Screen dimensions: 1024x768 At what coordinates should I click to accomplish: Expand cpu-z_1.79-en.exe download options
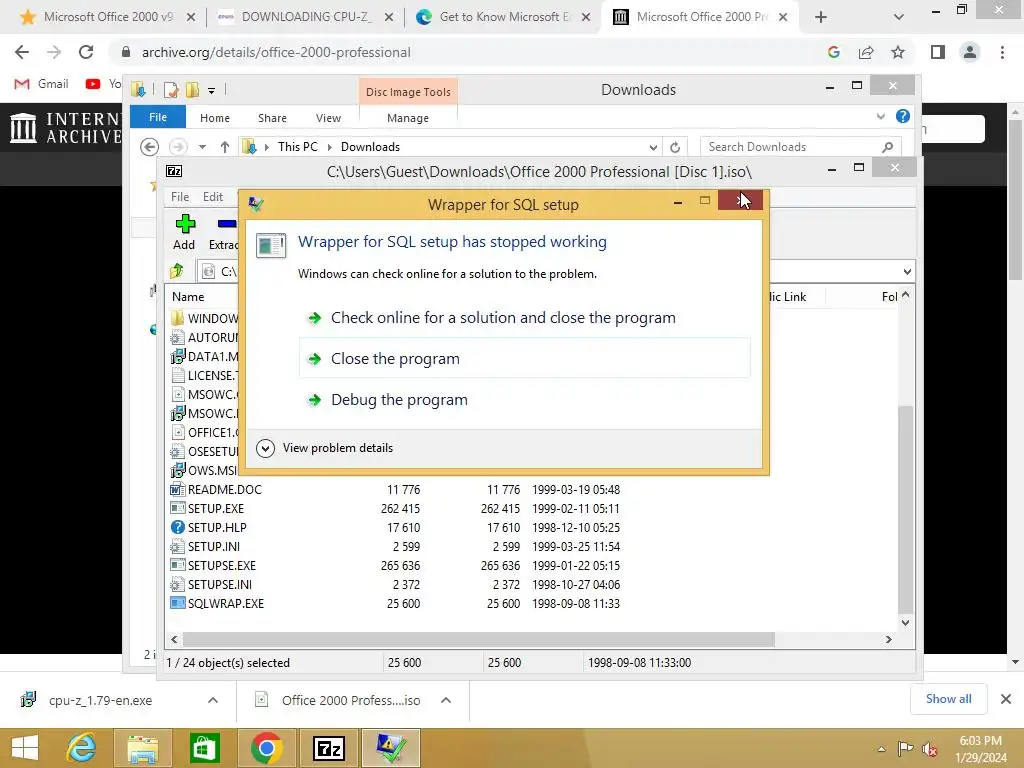213,700
